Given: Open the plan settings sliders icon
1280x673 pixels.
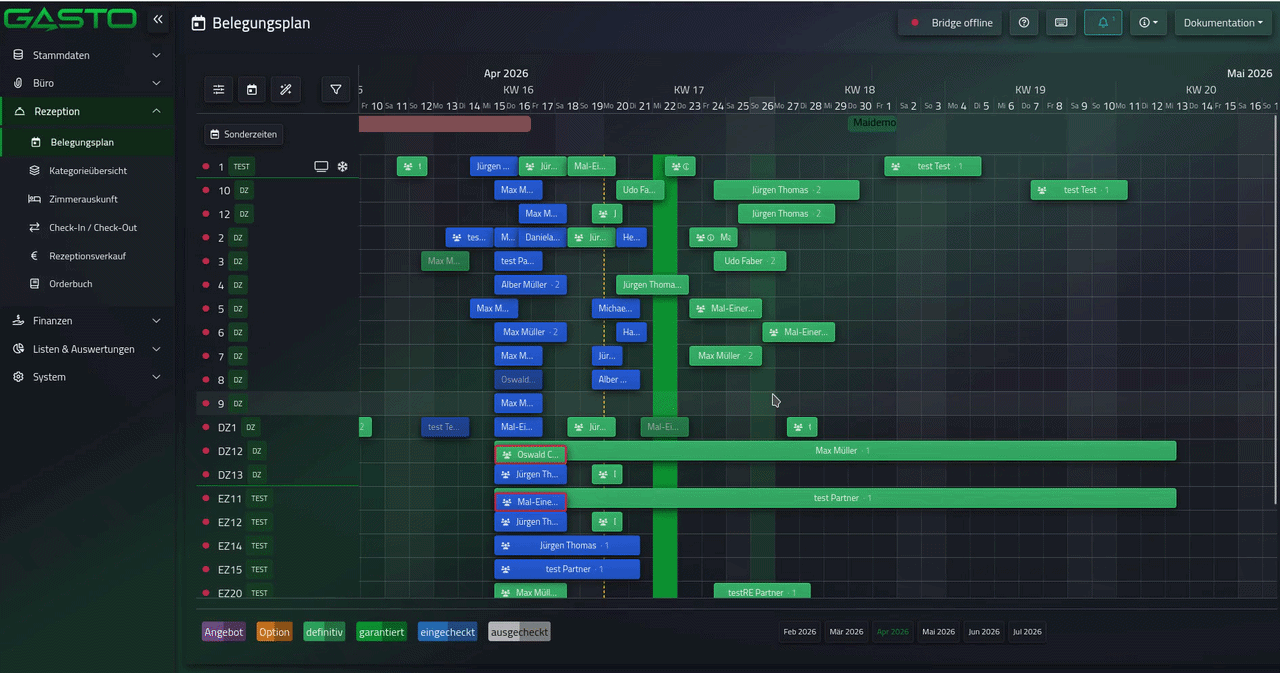Looking at the screenshot, I should click(219, 90).
